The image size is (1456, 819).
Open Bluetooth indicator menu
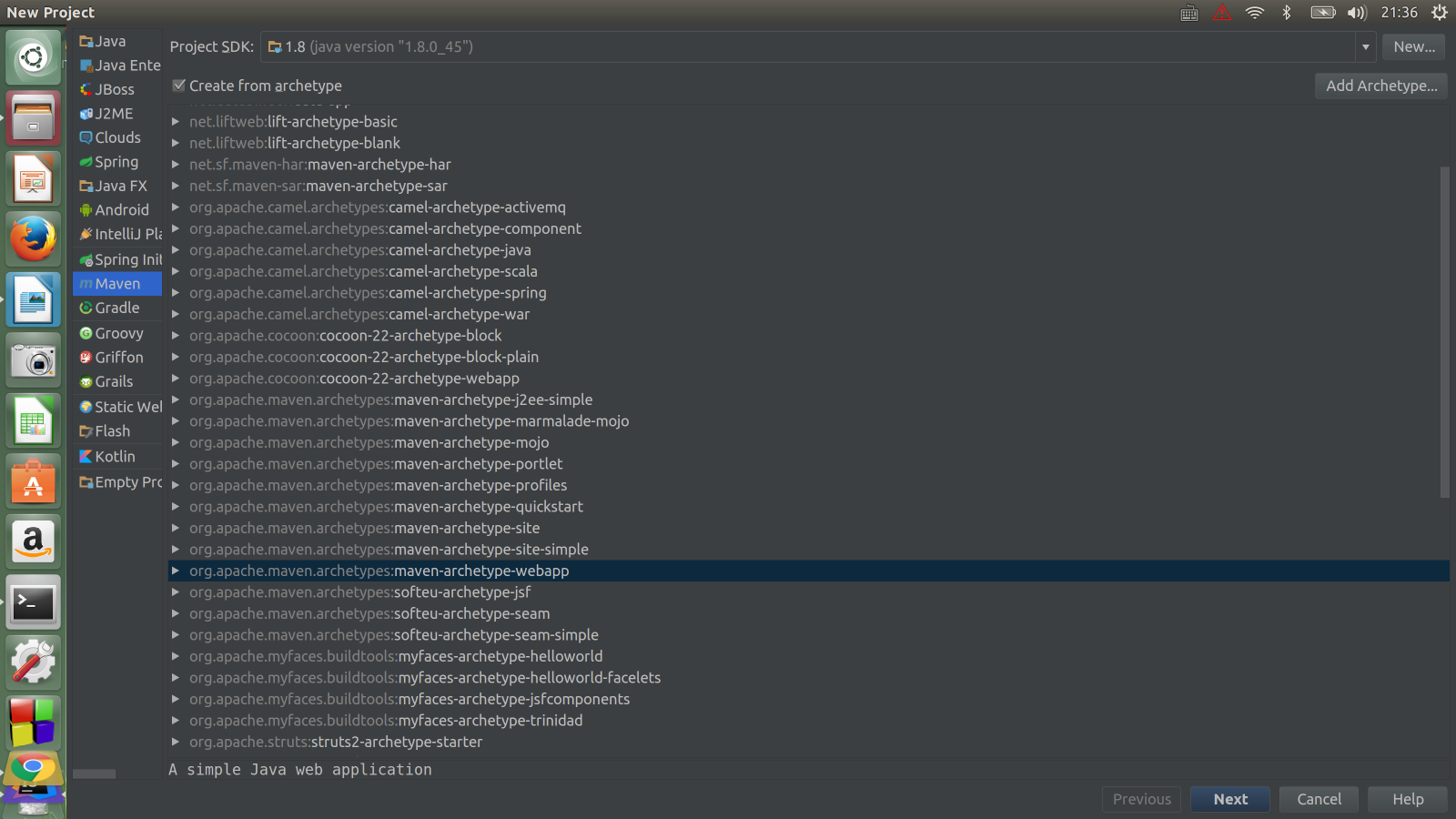click(1287, 12)
